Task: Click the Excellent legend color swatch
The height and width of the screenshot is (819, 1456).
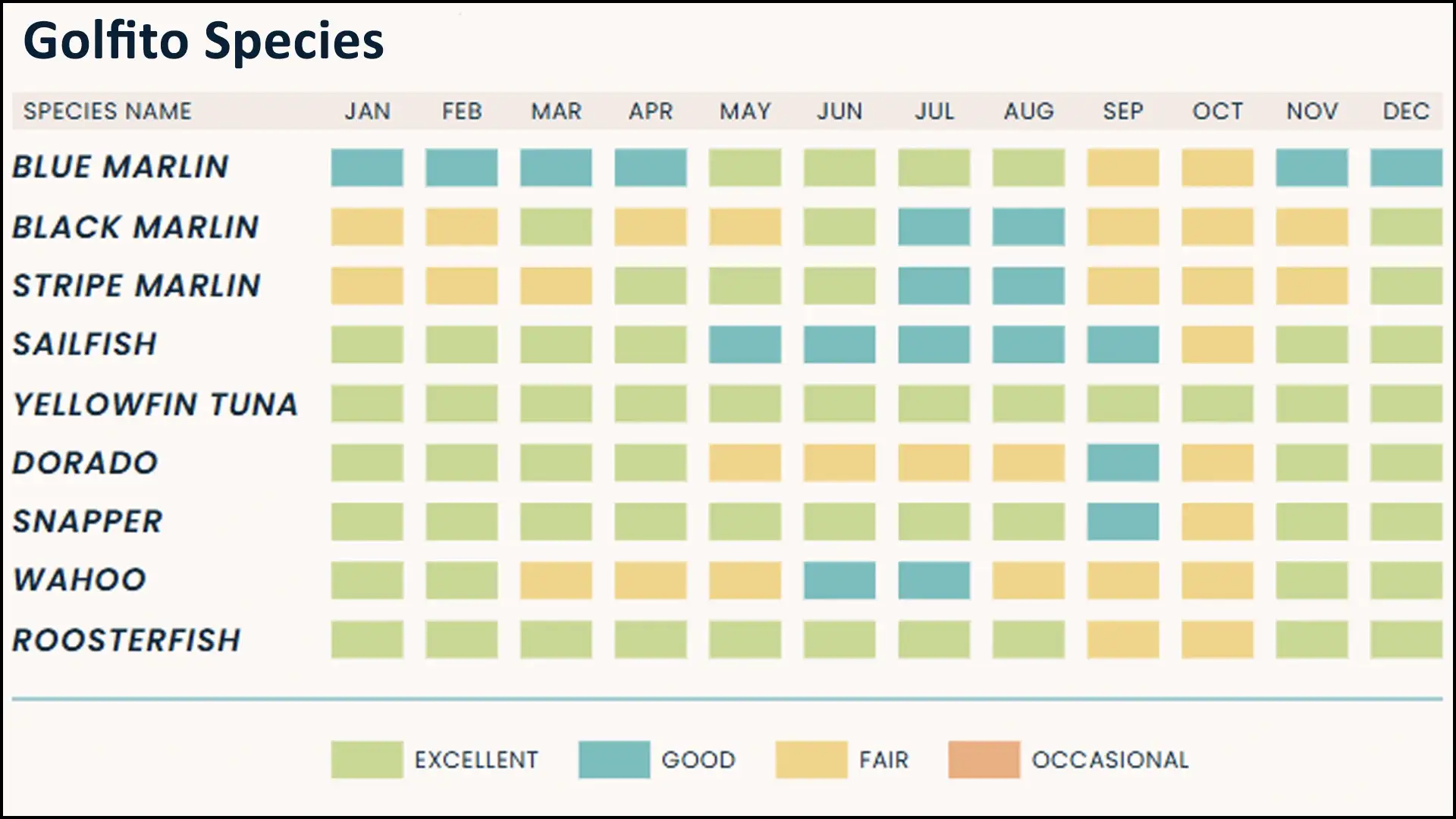Action: 366,759
